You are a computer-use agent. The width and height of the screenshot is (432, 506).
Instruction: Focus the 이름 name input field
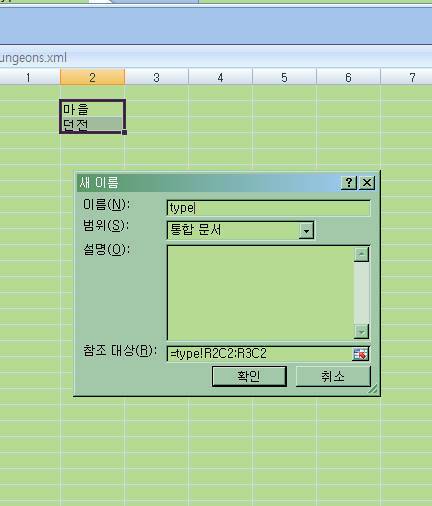(268, 208)
